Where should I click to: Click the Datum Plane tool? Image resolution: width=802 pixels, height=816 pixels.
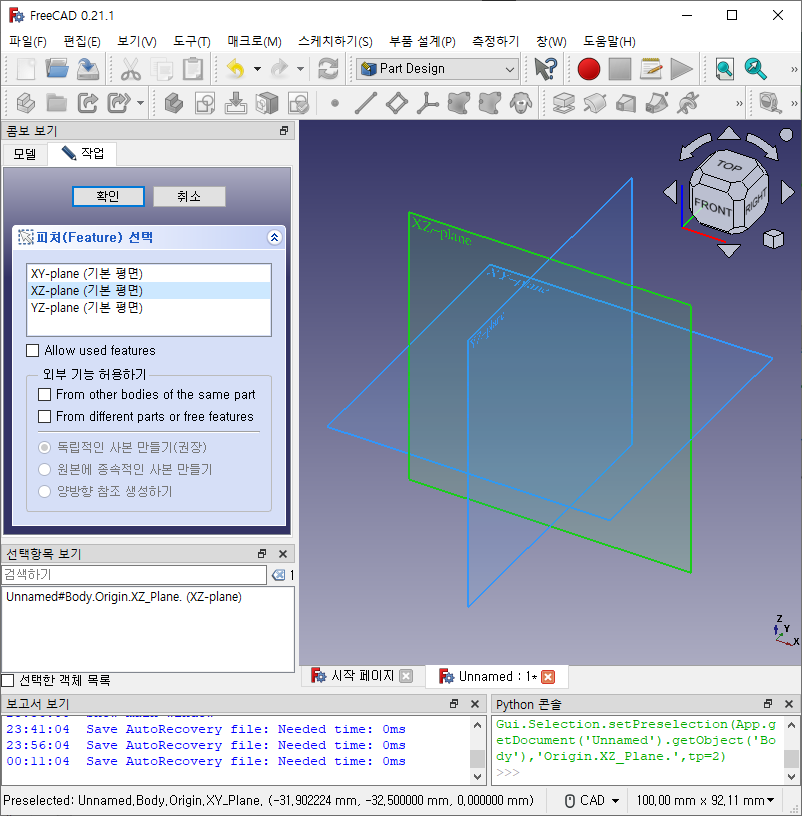coord(397,103)
